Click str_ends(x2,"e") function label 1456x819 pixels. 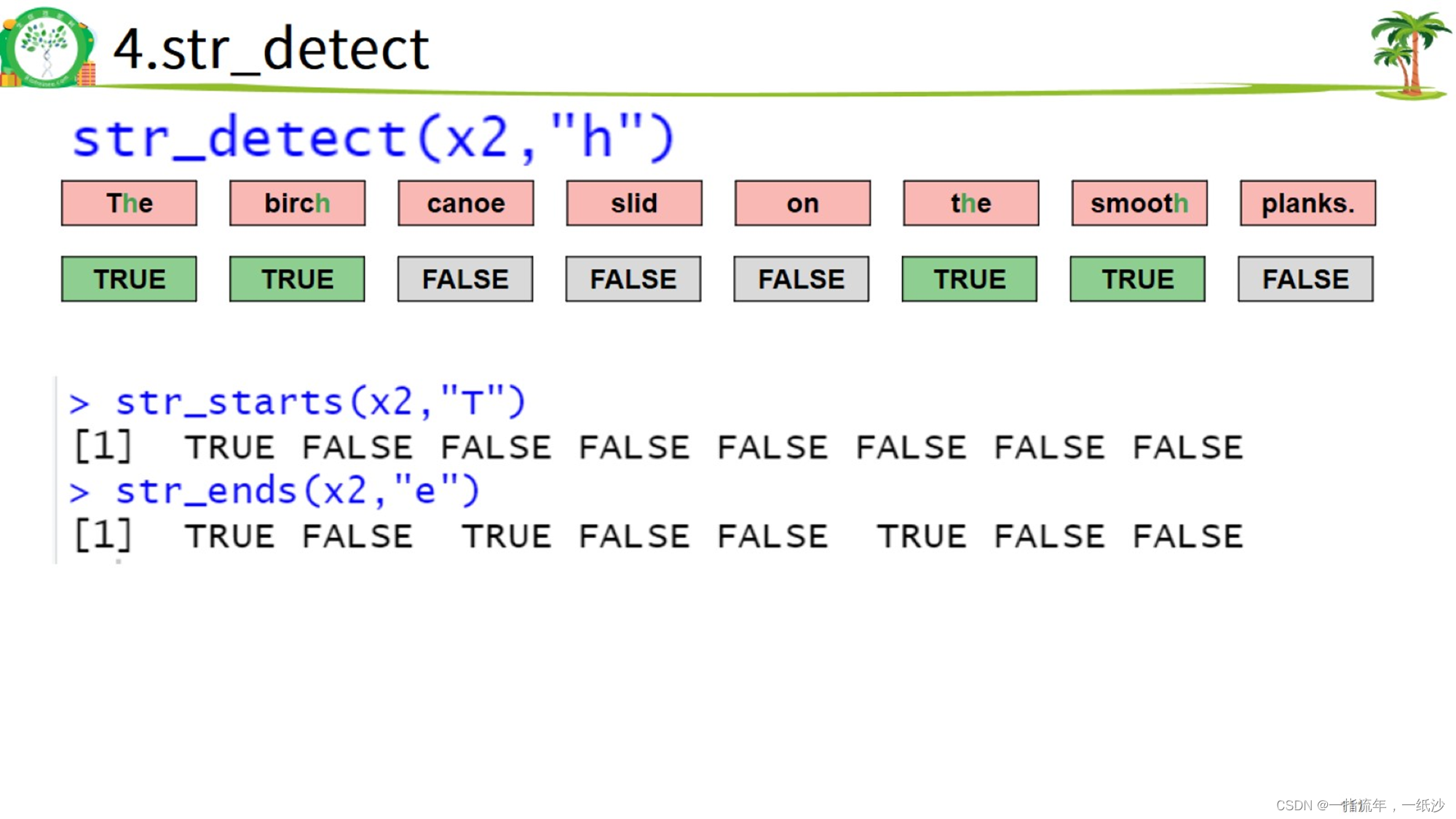[x=296, y=490]
